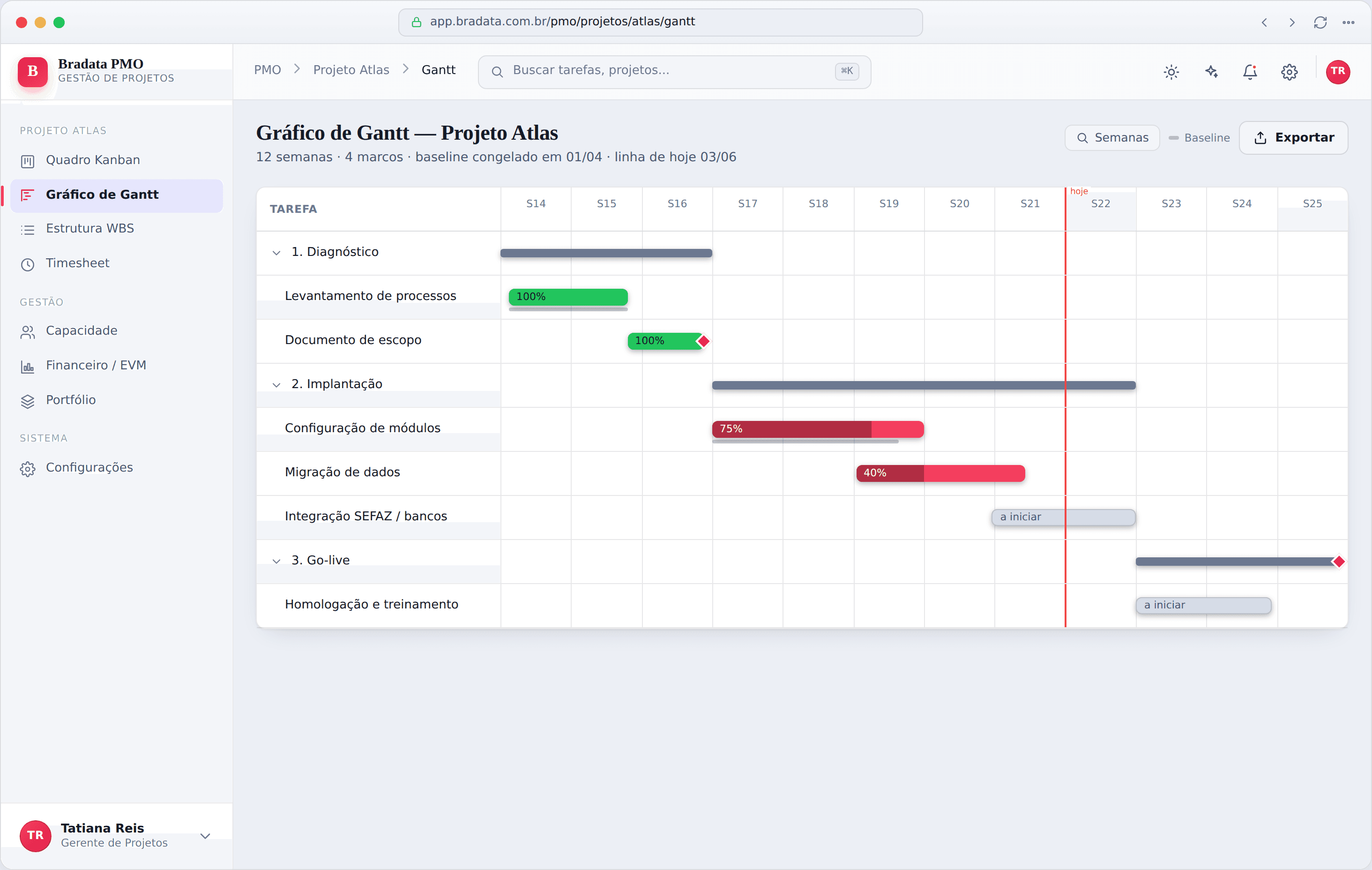This screenshot has width=1372, height=870.
Task: Open Financeiro / EVM page
Action: 116,366
